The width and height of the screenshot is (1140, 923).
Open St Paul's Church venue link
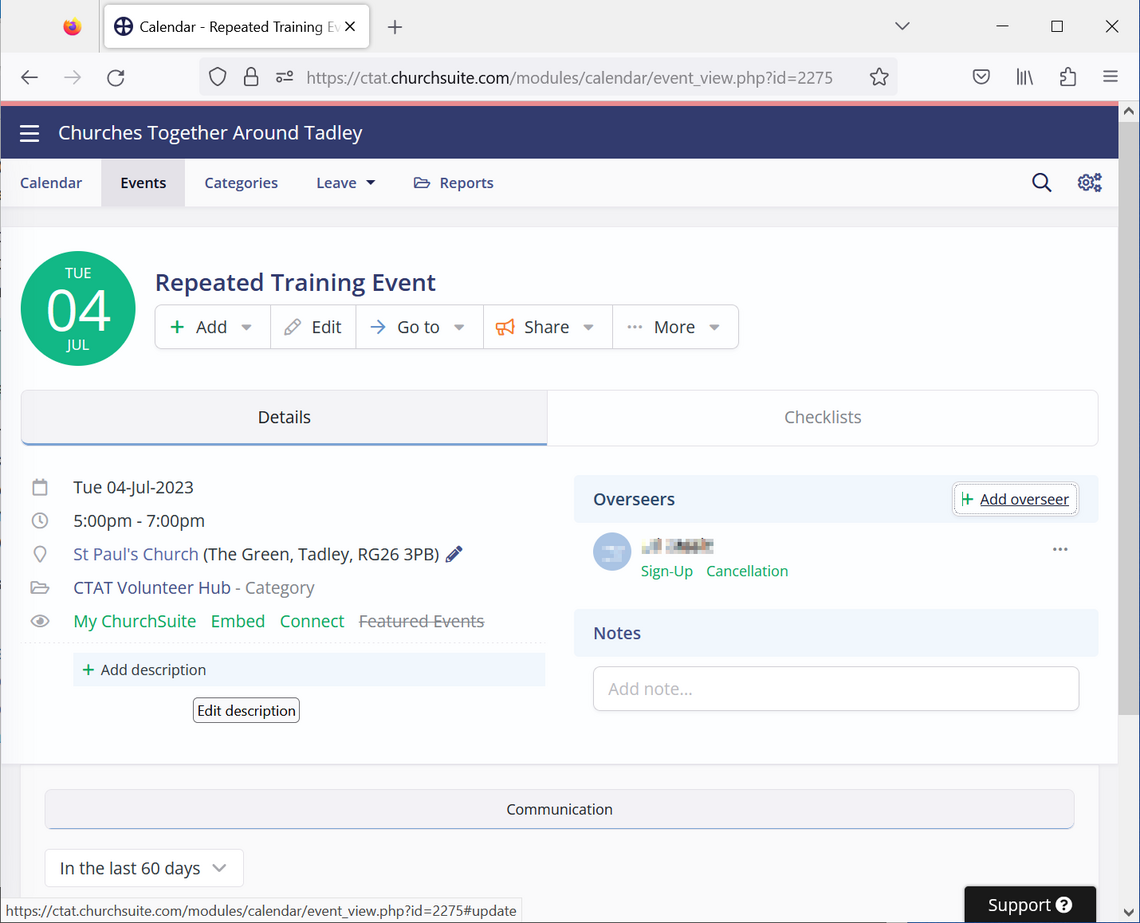pyautogui.click(x=136, y=555)
